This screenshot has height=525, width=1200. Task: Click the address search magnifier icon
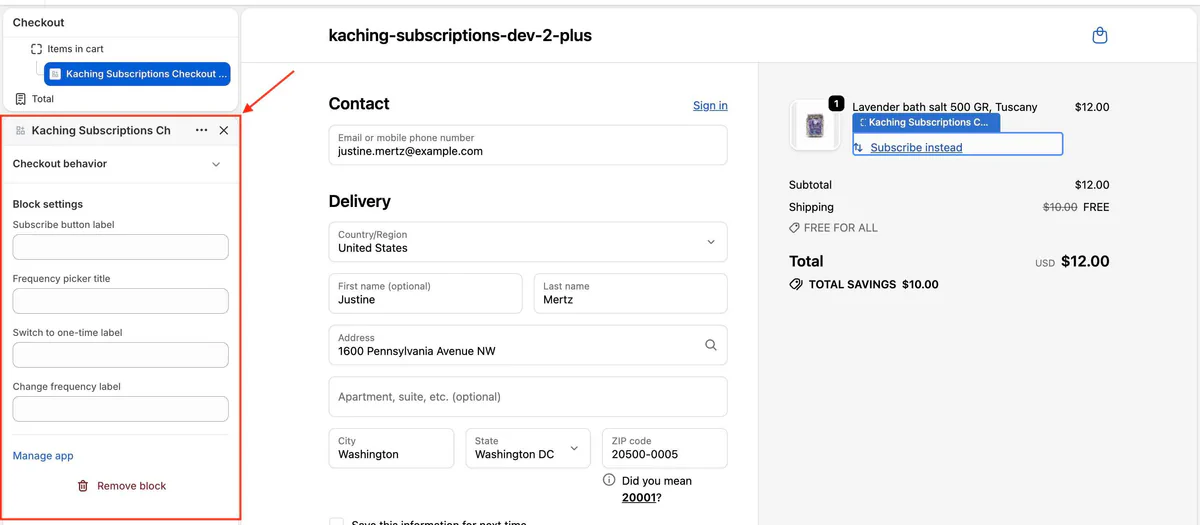(x=711, y=345)
